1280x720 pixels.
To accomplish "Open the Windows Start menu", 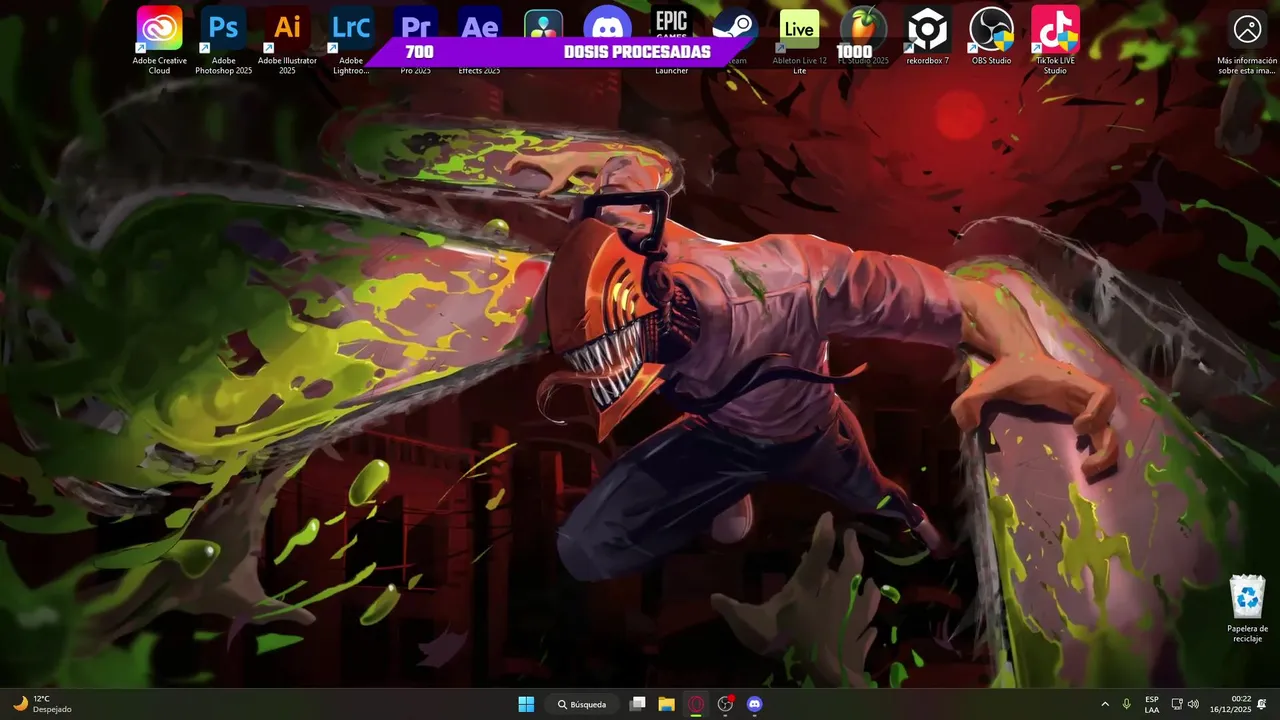I will pyautogui.click(x=526, y=704).
